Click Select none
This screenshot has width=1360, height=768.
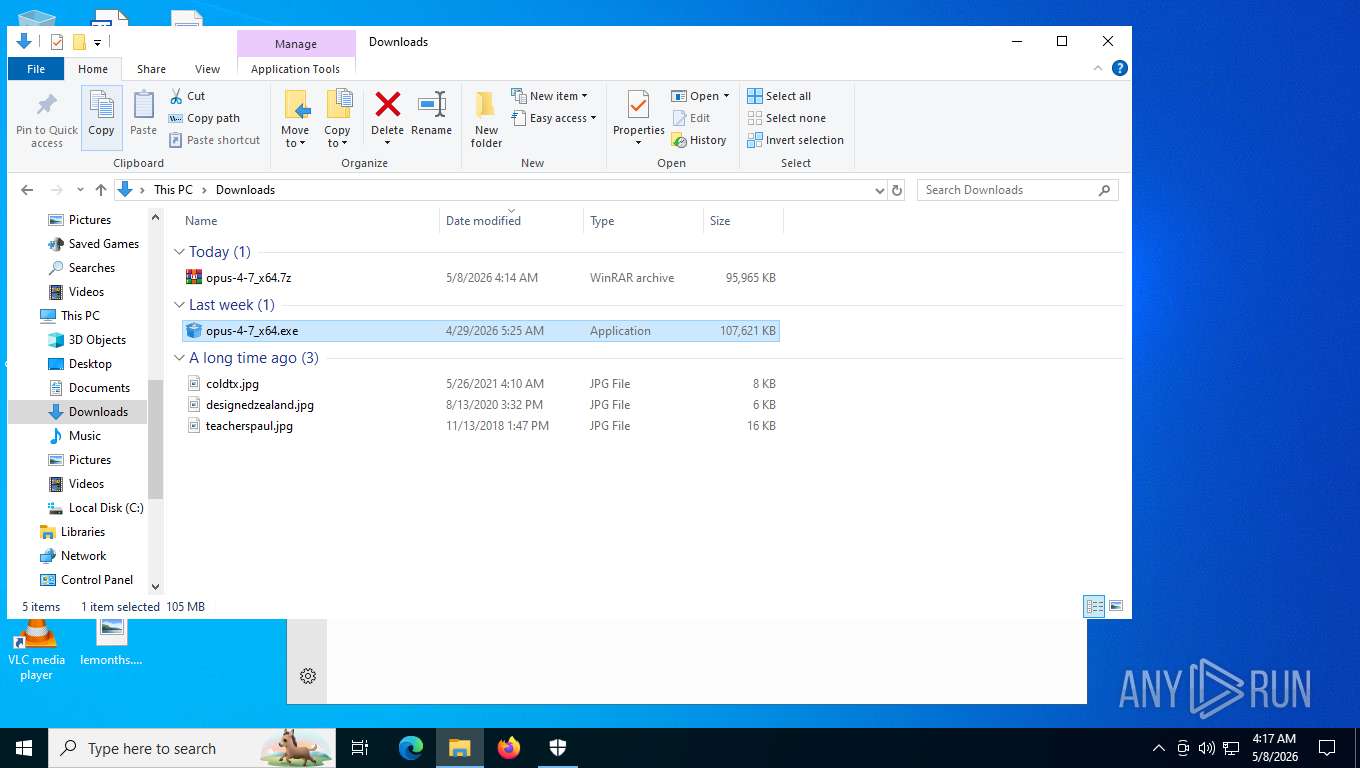pyautogui.click(x=786, y=118)
